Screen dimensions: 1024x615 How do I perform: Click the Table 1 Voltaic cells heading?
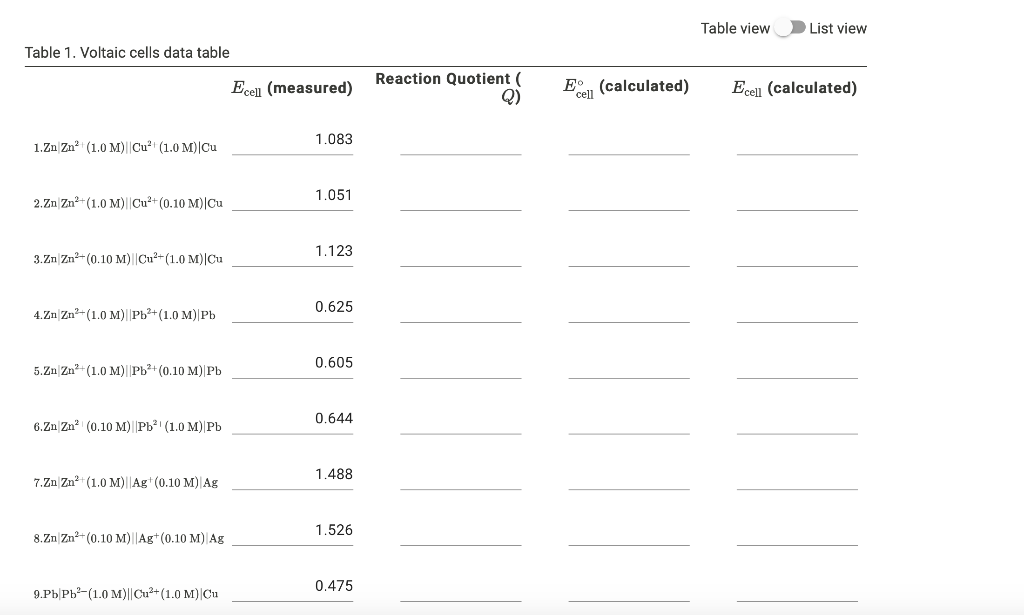[128, 52]
